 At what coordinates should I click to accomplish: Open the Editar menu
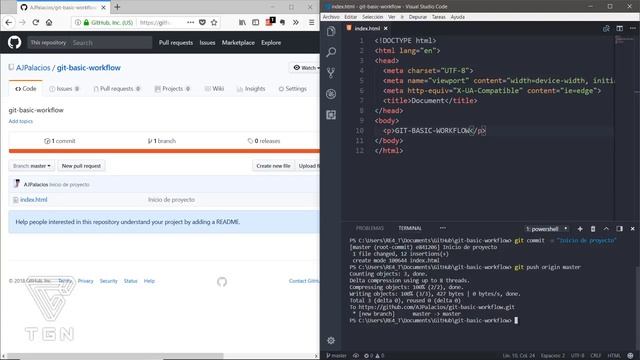click(351, 17)
